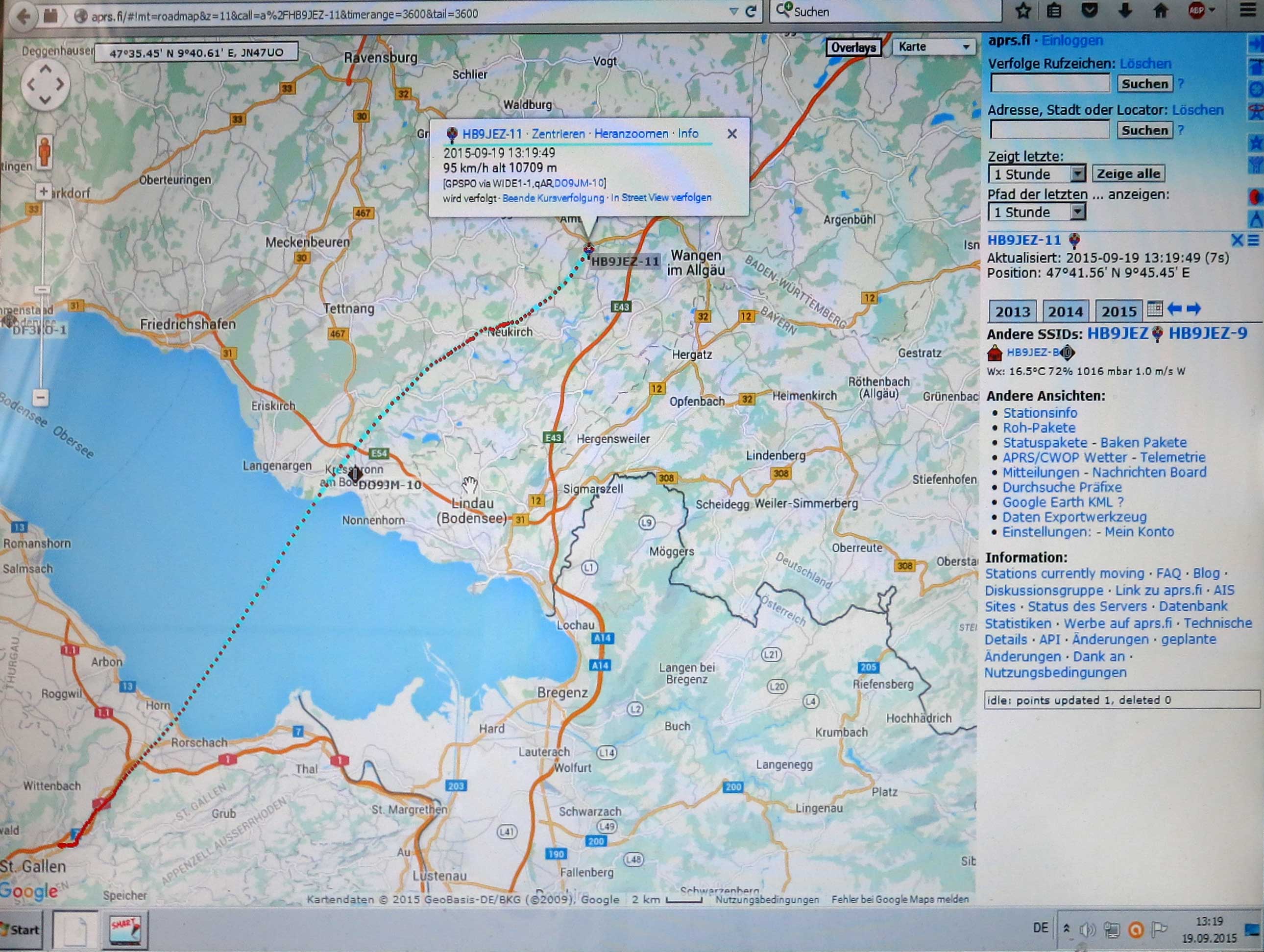Collapse sidebar with top right arrow icon
This screenshot has width=1264, height=952.
pyautogui.click(x=1256, y=43)
